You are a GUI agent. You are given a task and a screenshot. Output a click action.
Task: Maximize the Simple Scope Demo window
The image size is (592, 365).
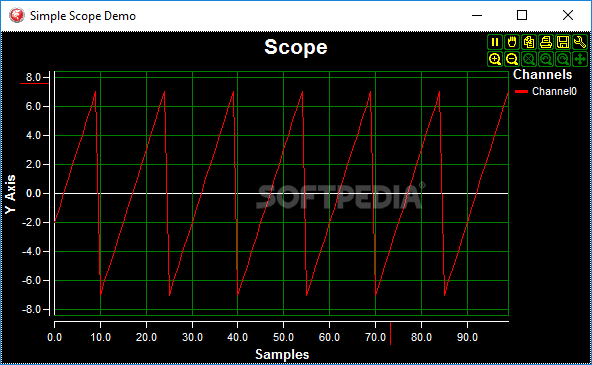pyautogui.click(x=522, y=15)
